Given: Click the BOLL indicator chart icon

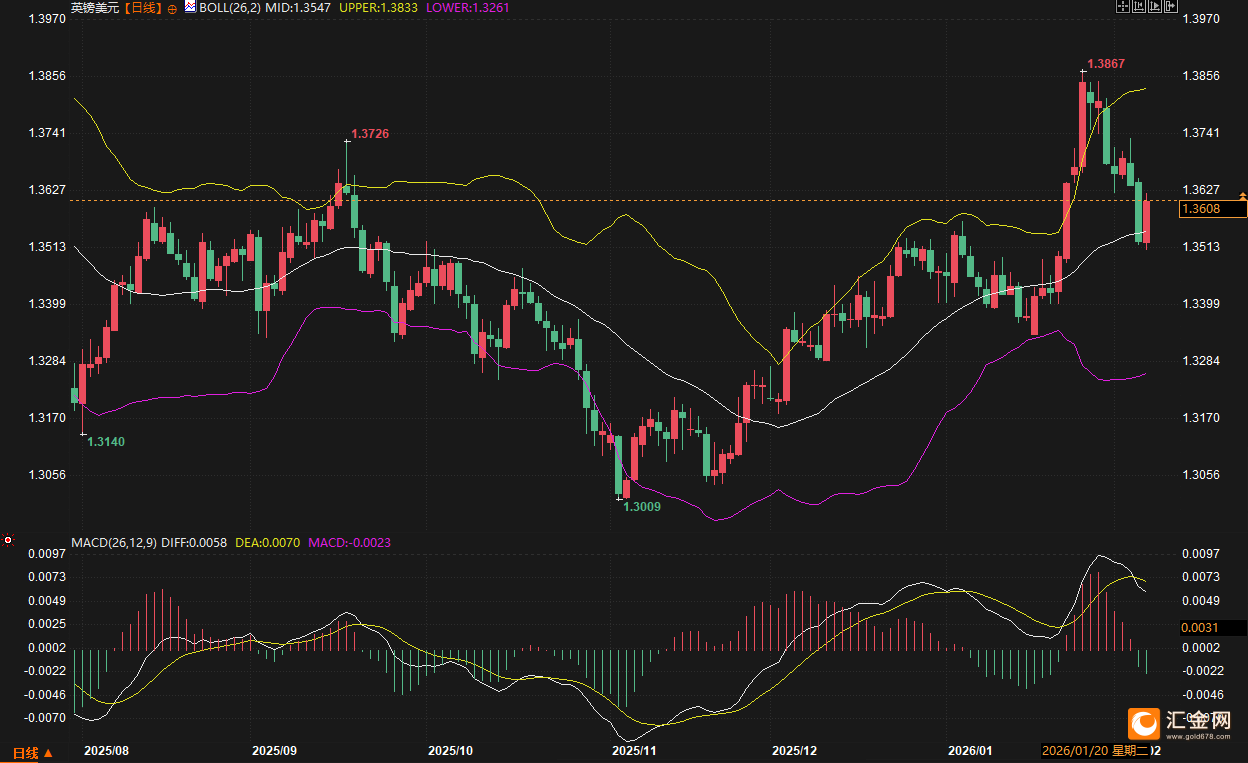Looking at the screenshot, I should pos(190,7).
